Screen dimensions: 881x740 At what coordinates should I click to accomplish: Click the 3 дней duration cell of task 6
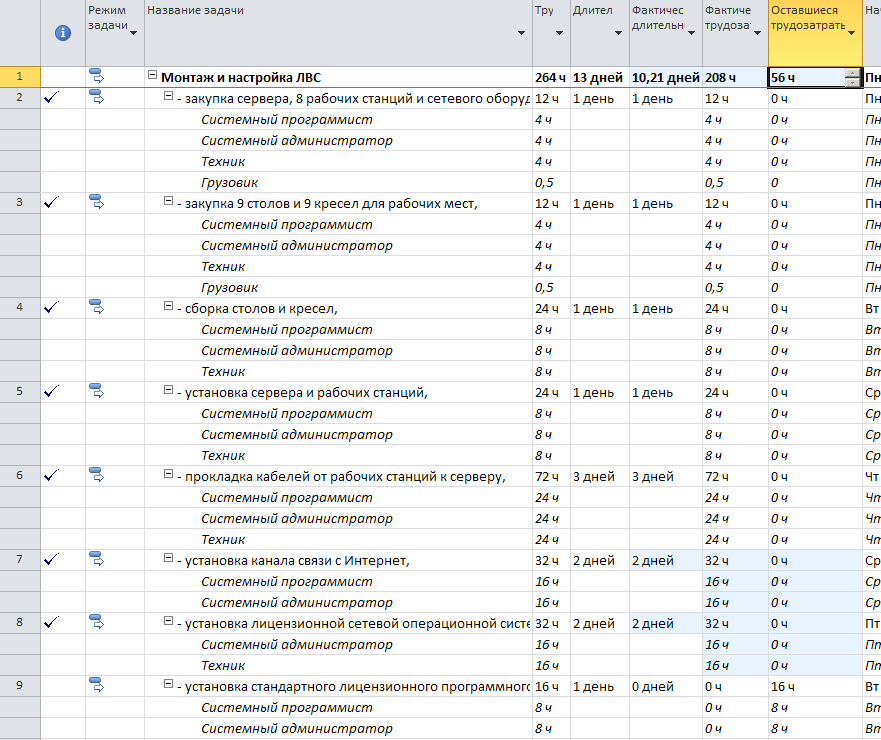pyautogui.click(x=600, y=476)
